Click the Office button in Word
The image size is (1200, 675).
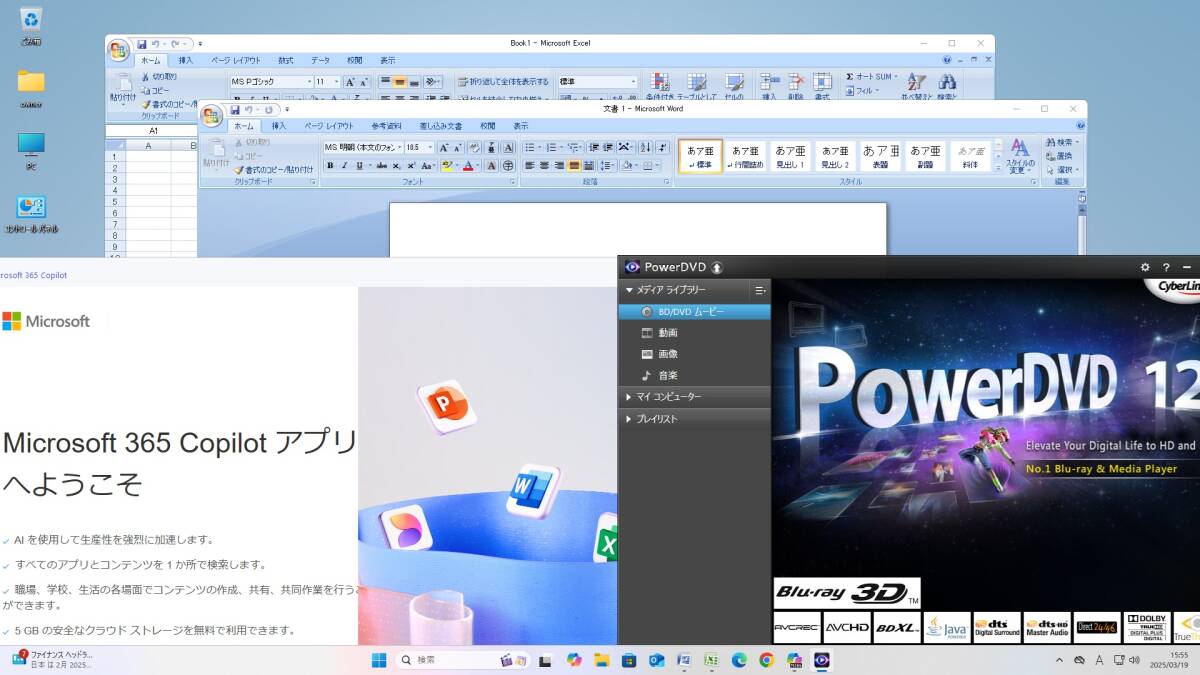click(x=213, y=115)
